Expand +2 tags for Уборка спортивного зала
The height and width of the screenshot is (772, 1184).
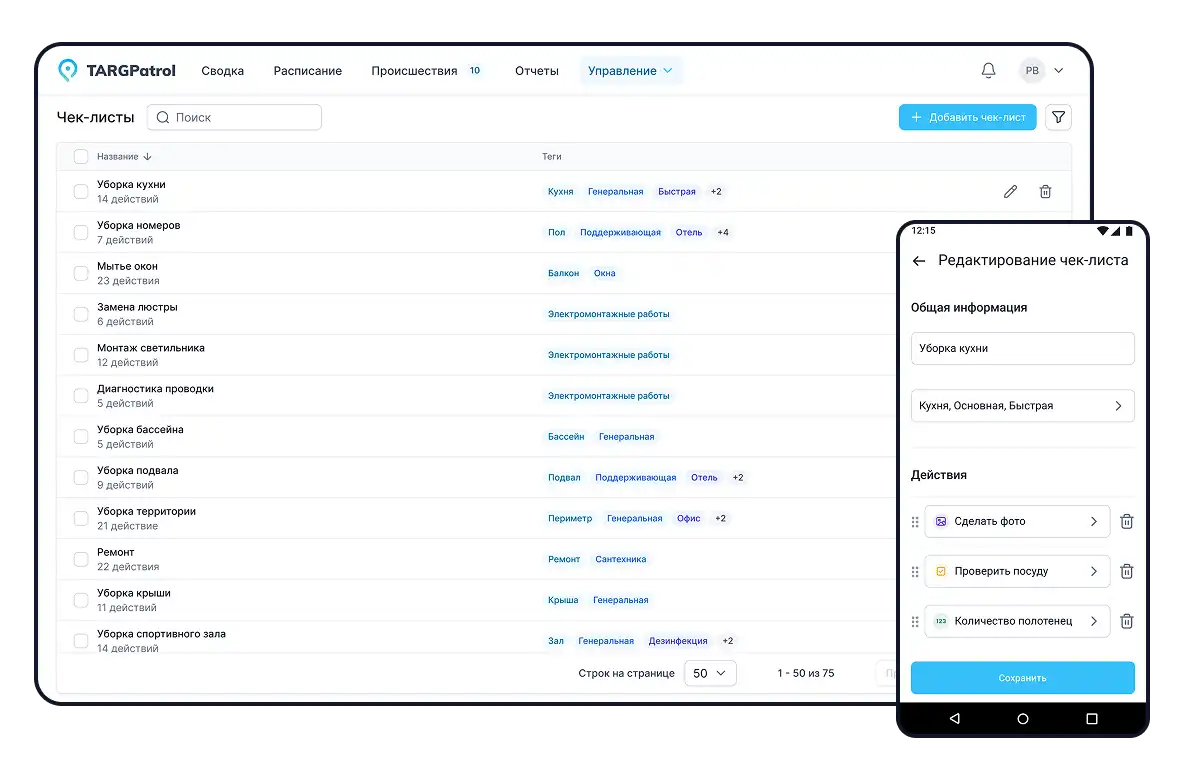728,641
